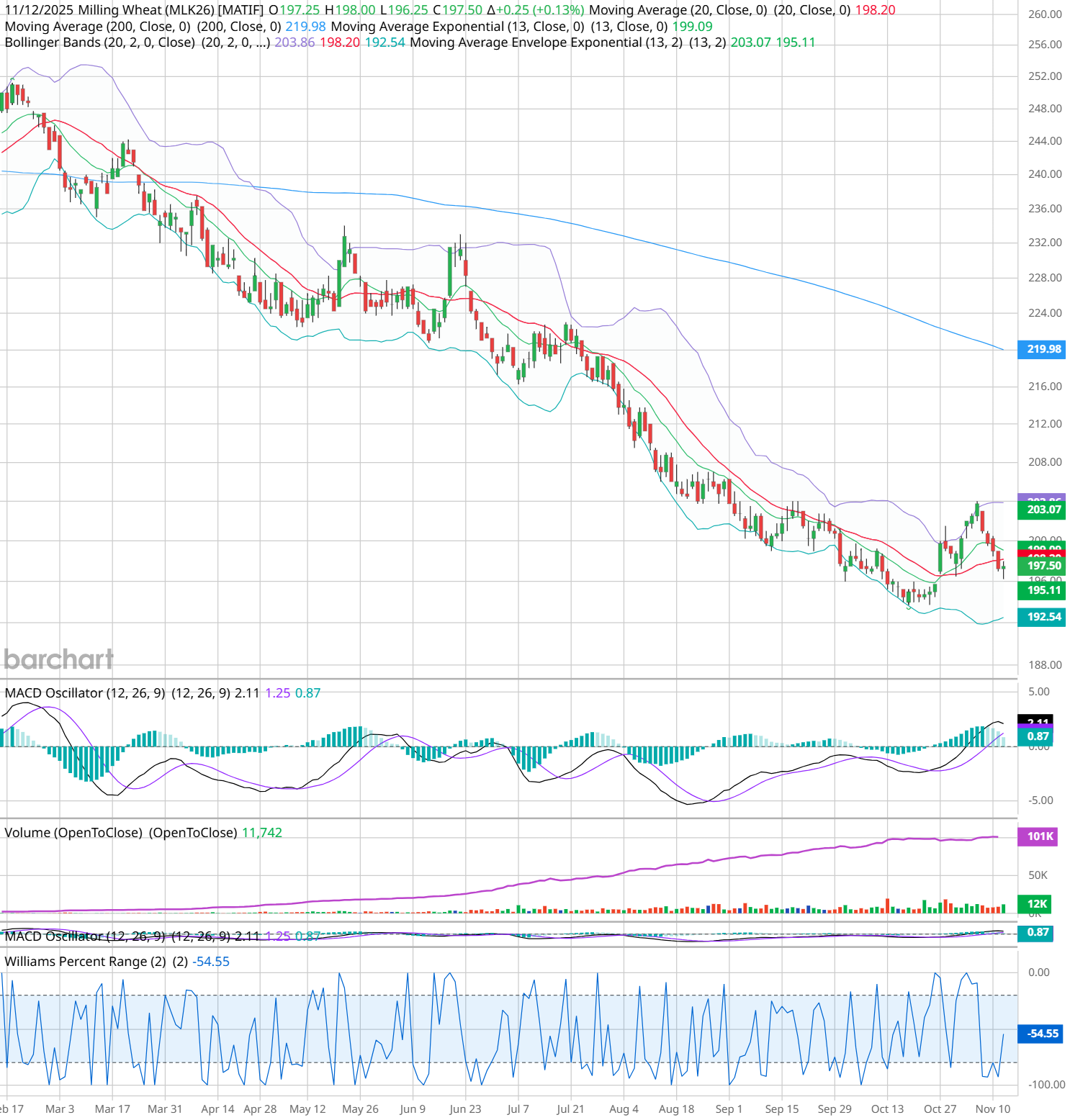Screen dimensions: 1070x1120
Task: Click the Jun 23 date on the time axis
Action: pyautogui.click(x=465, y=1109)
